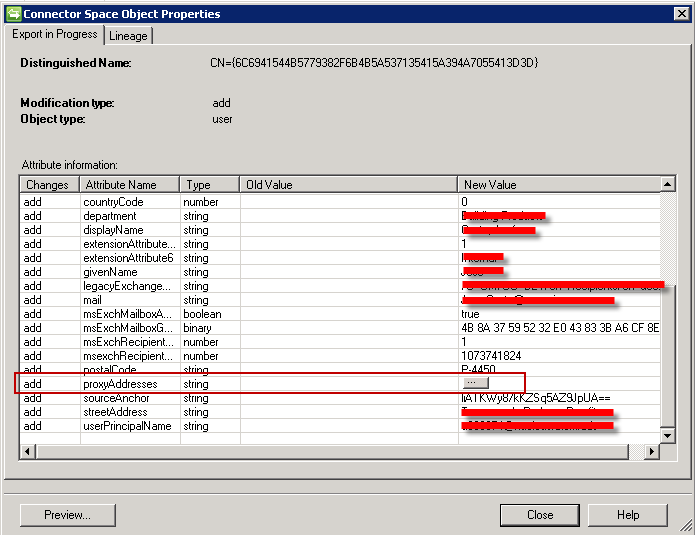Click the horizontal scrollbar right arrow
This screenshot has height=535, width=695.
652,452
